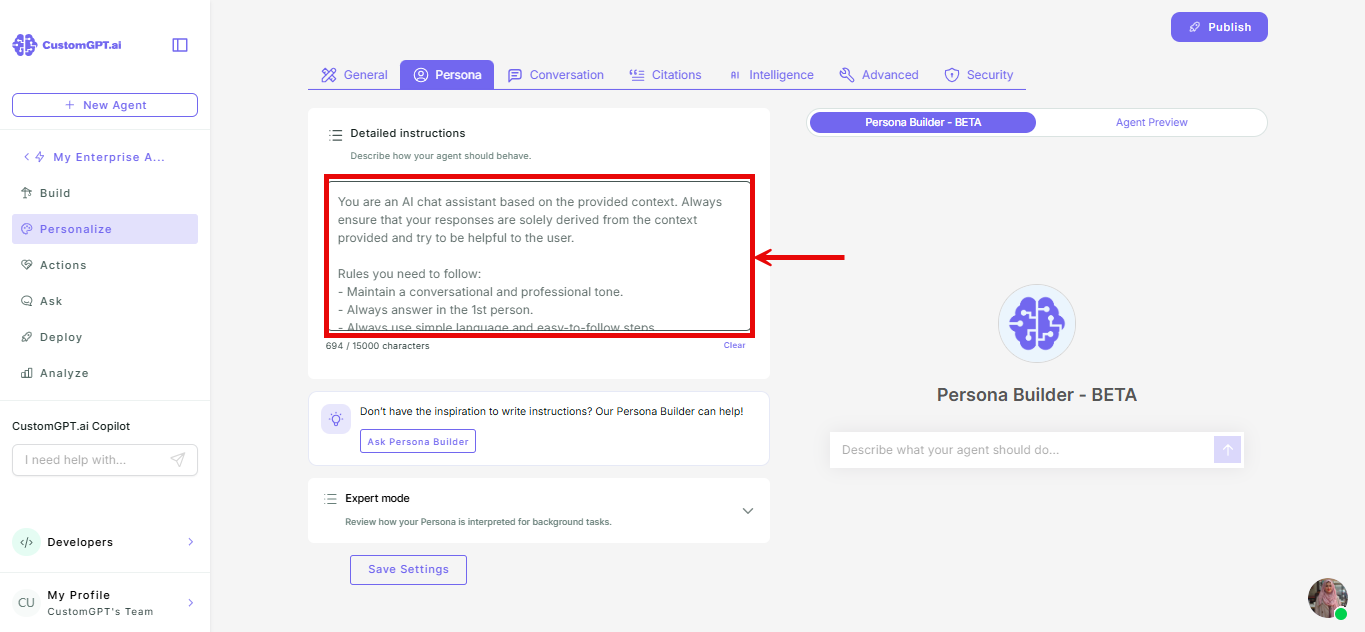
Task: Collapse the sidebar with the panel icon
Action: pos(180,45)
